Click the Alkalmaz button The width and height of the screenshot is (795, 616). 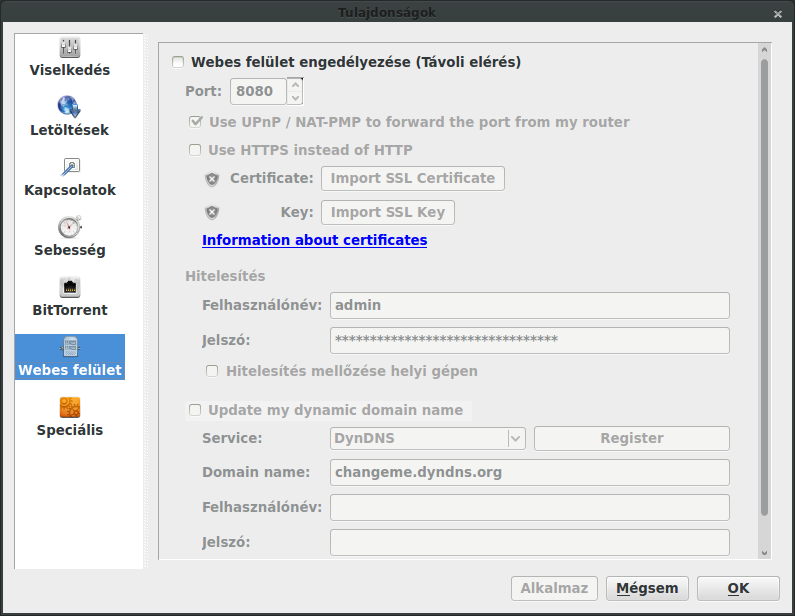tap(554, 588)
